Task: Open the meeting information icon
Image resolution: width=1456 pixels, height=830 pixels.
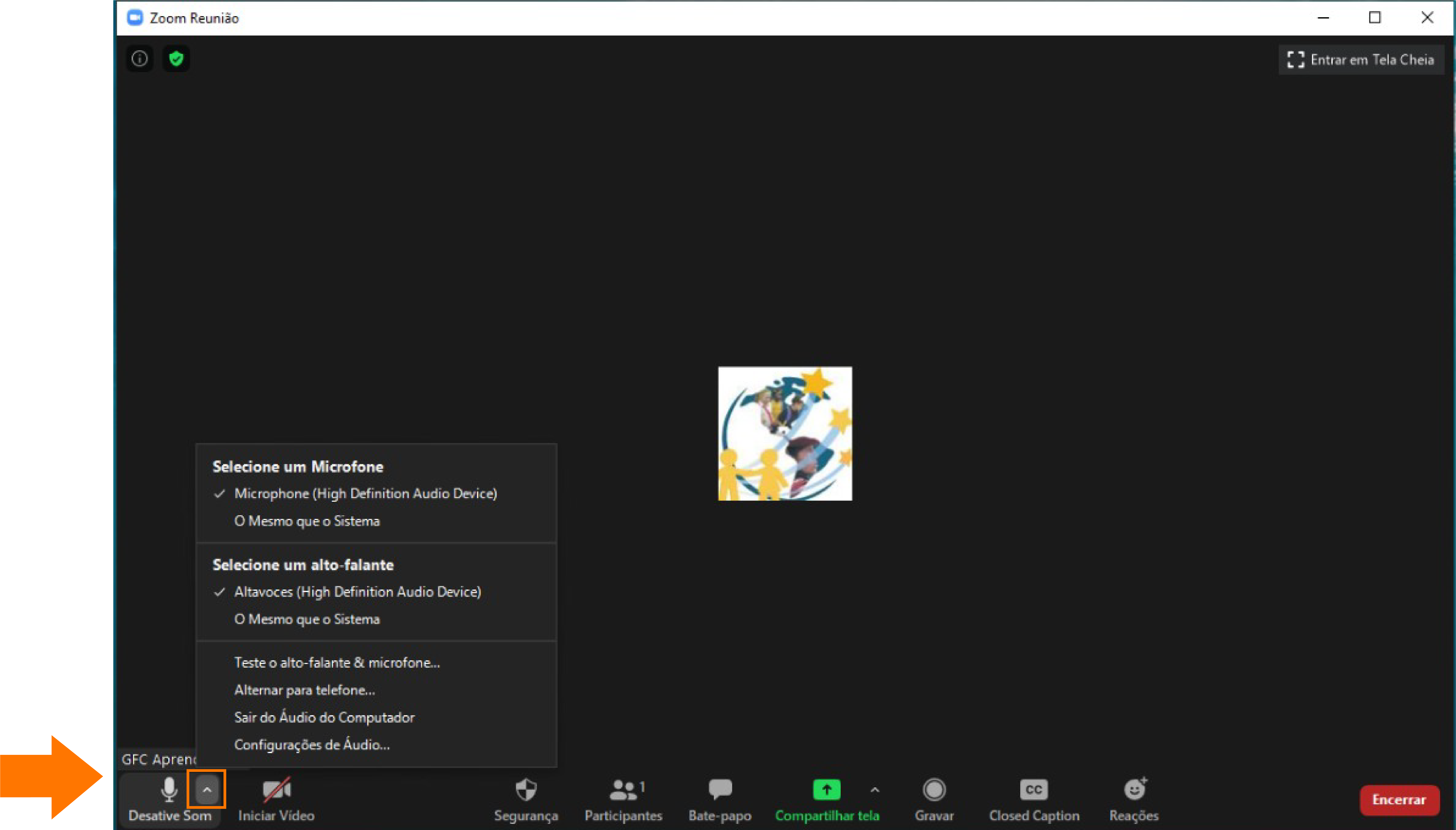Action: point(140,59)
